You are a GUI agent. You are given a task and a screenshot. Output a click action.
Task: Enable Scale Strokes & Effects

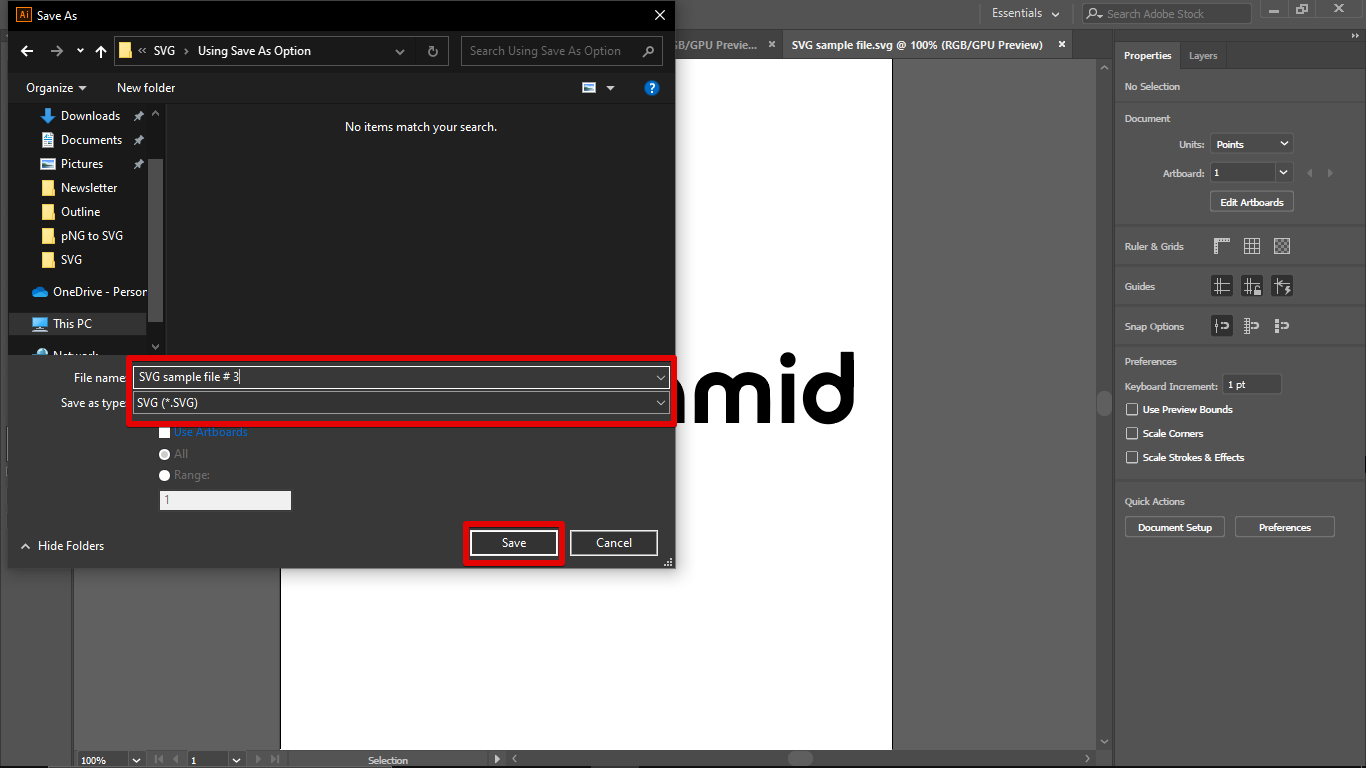pyautogui.click(x=1132, y=457)
